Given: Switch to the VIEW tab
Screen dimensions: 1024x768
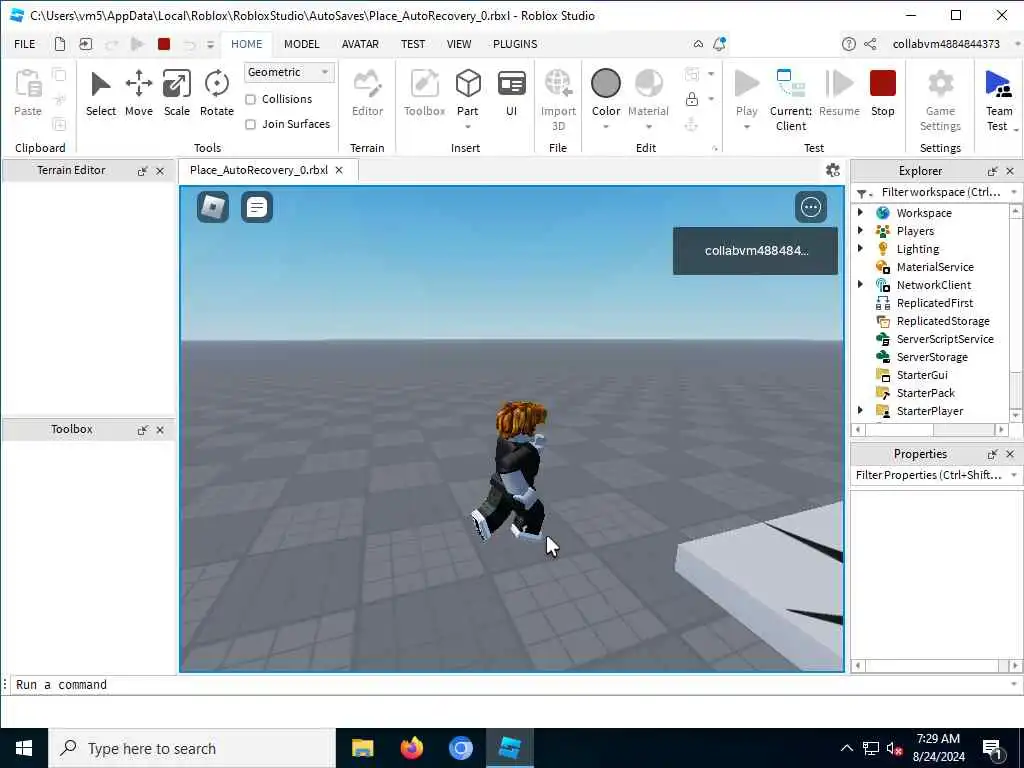Looking at the screenshot, I should tap(458, 44).
